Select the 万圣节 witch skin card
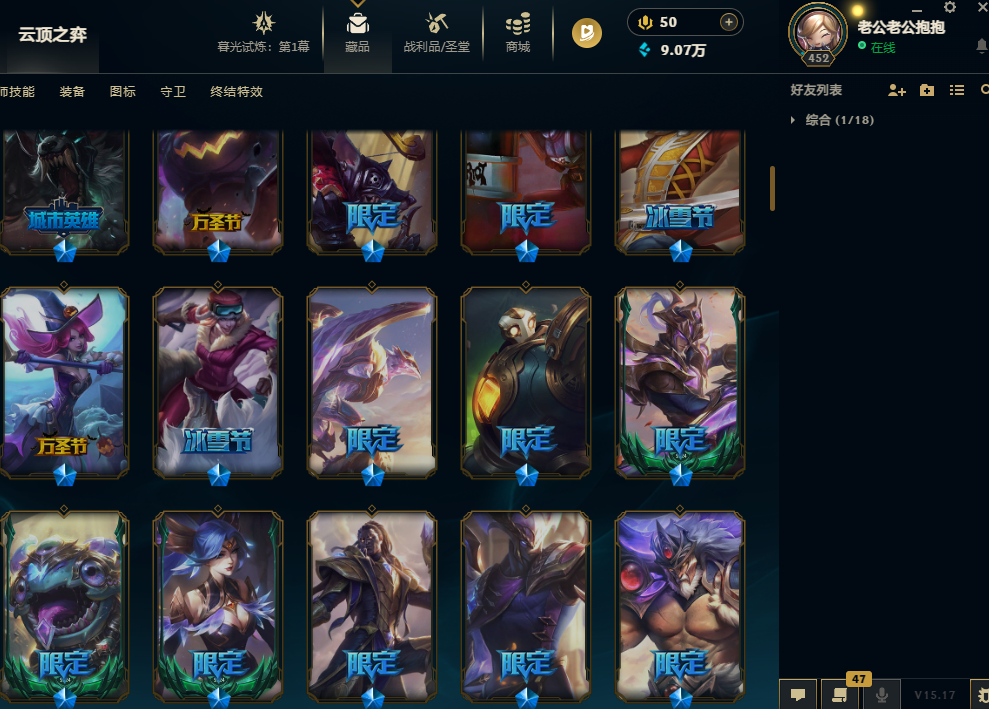This screenshot has width=989, height=709. (64, 382)
